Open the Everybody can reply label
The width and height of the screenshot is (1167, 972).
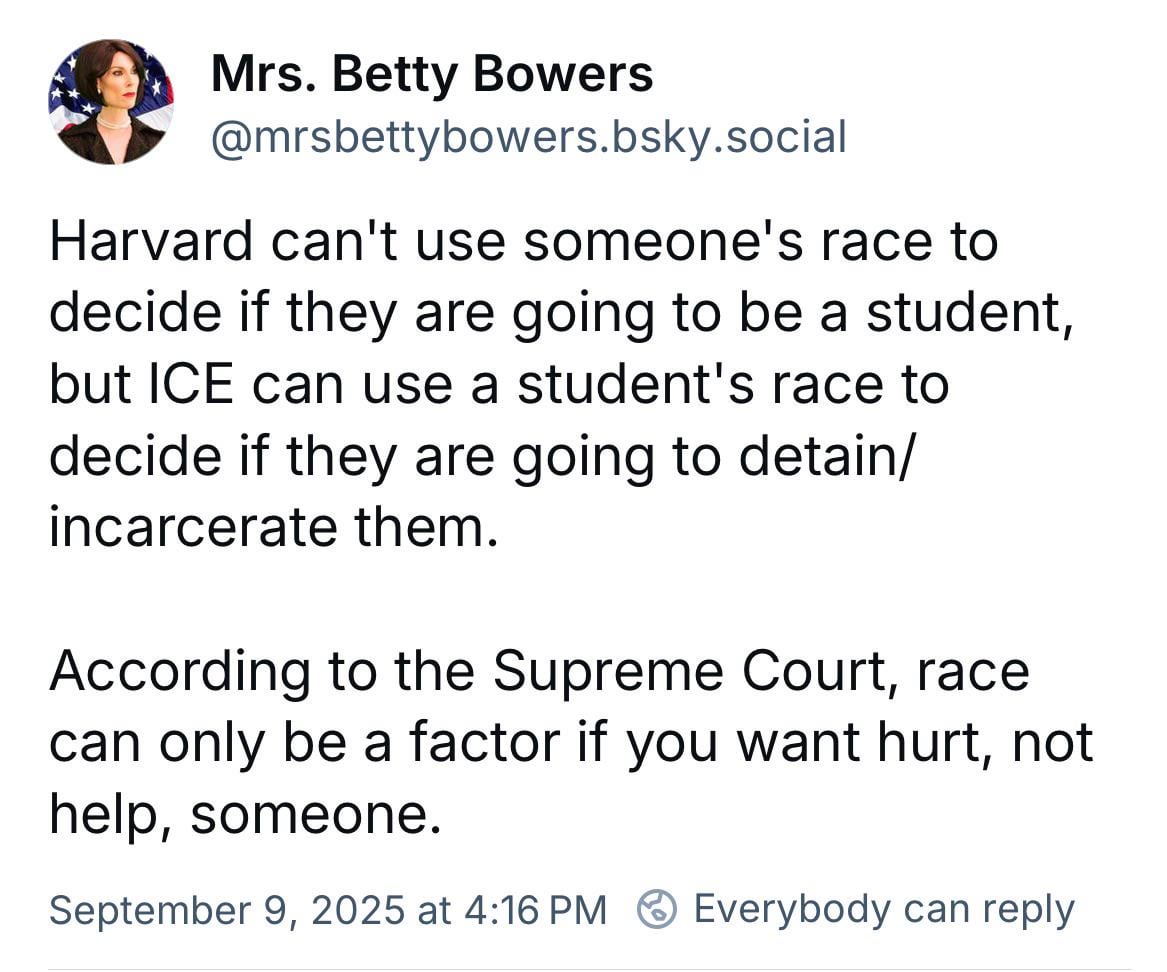(884, 909)
